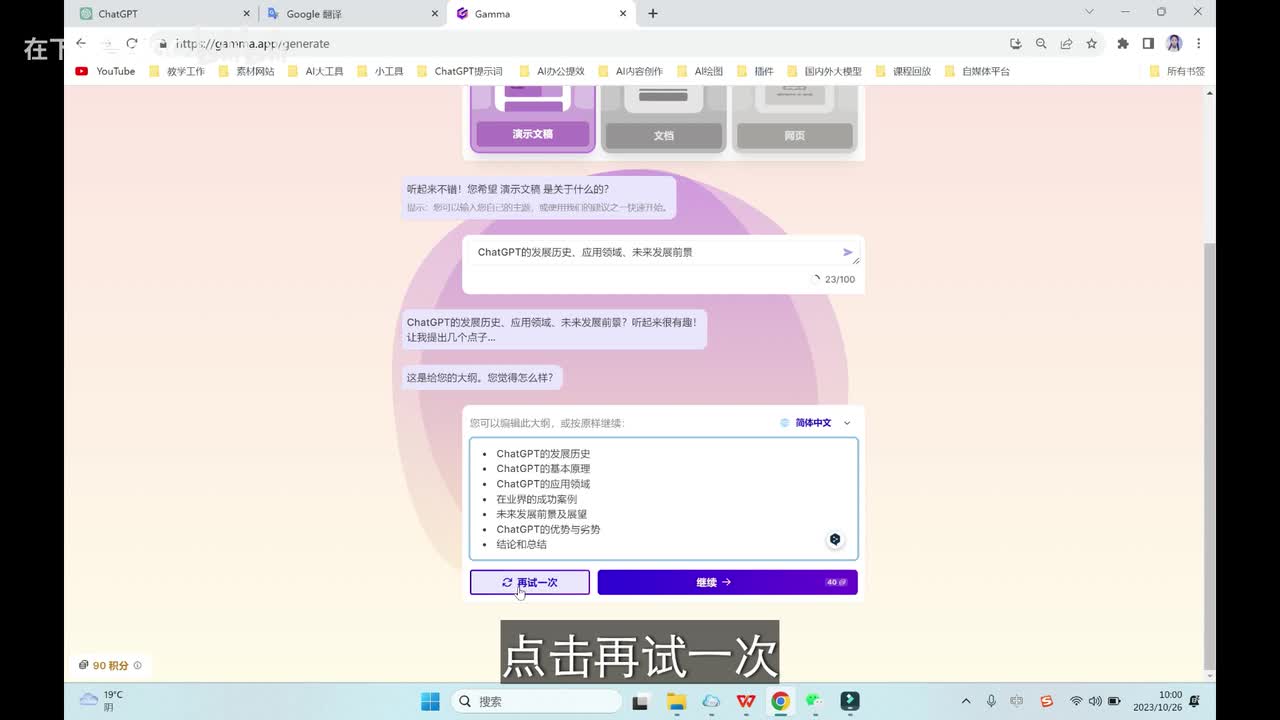Select the 网页 format card
The width and height of the screenshot is (1280, 720).
(x=794, y=118)
